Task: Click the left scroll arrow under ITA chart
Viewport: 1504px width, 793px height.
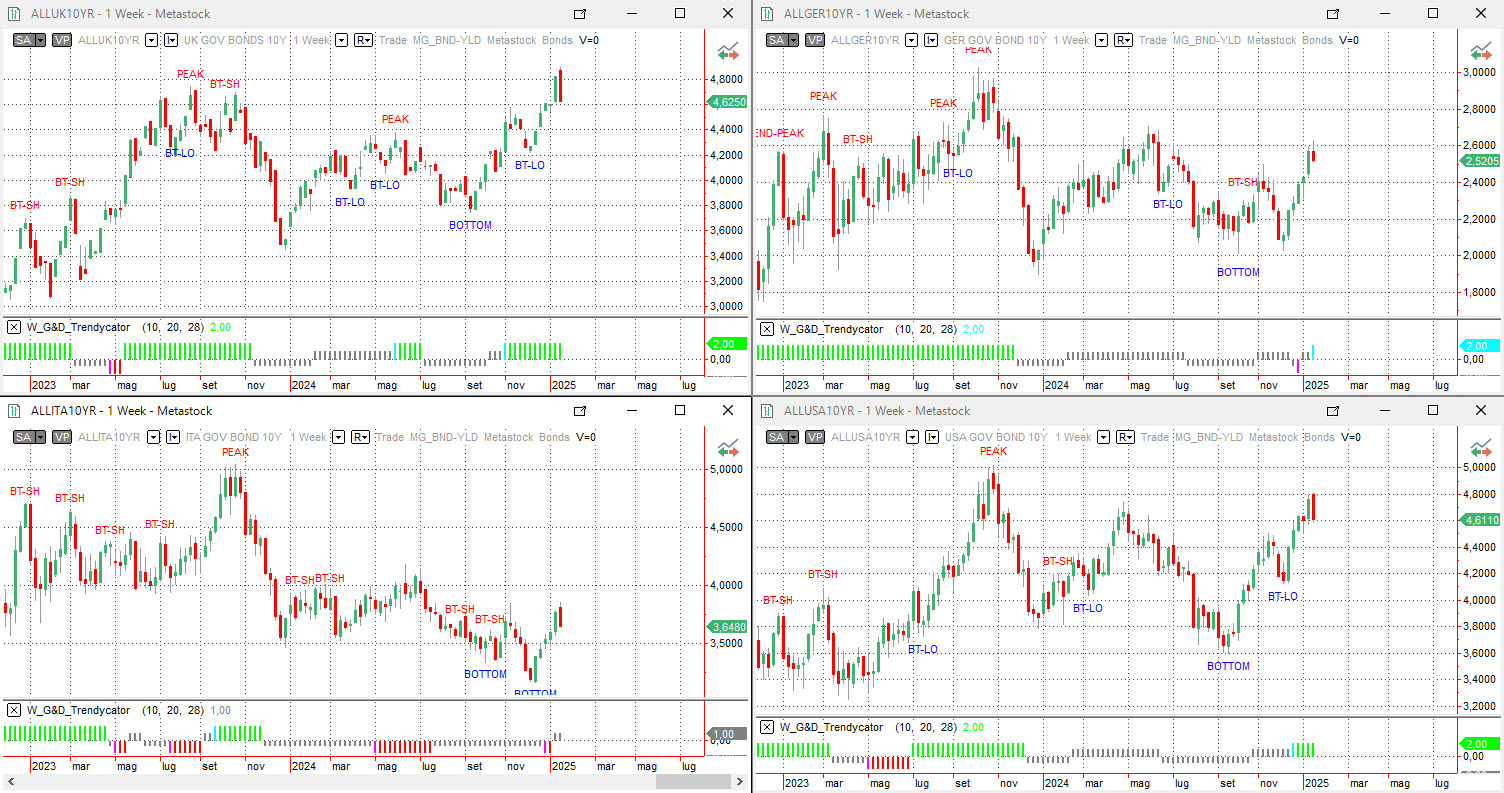Action: click(11, 781)
